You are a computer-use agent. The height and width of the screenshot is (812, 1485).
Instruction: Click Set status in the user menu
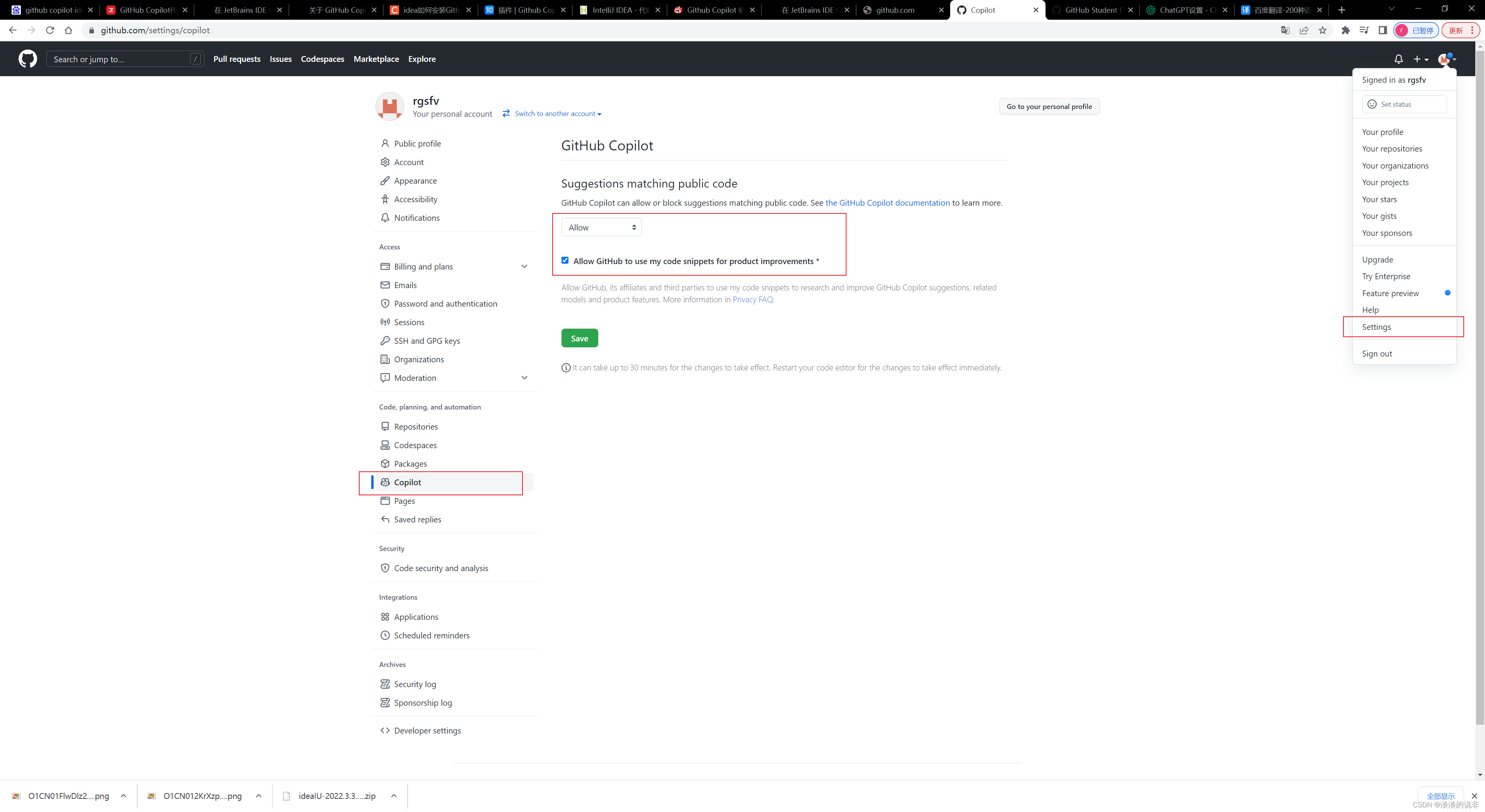point(1404,104)
